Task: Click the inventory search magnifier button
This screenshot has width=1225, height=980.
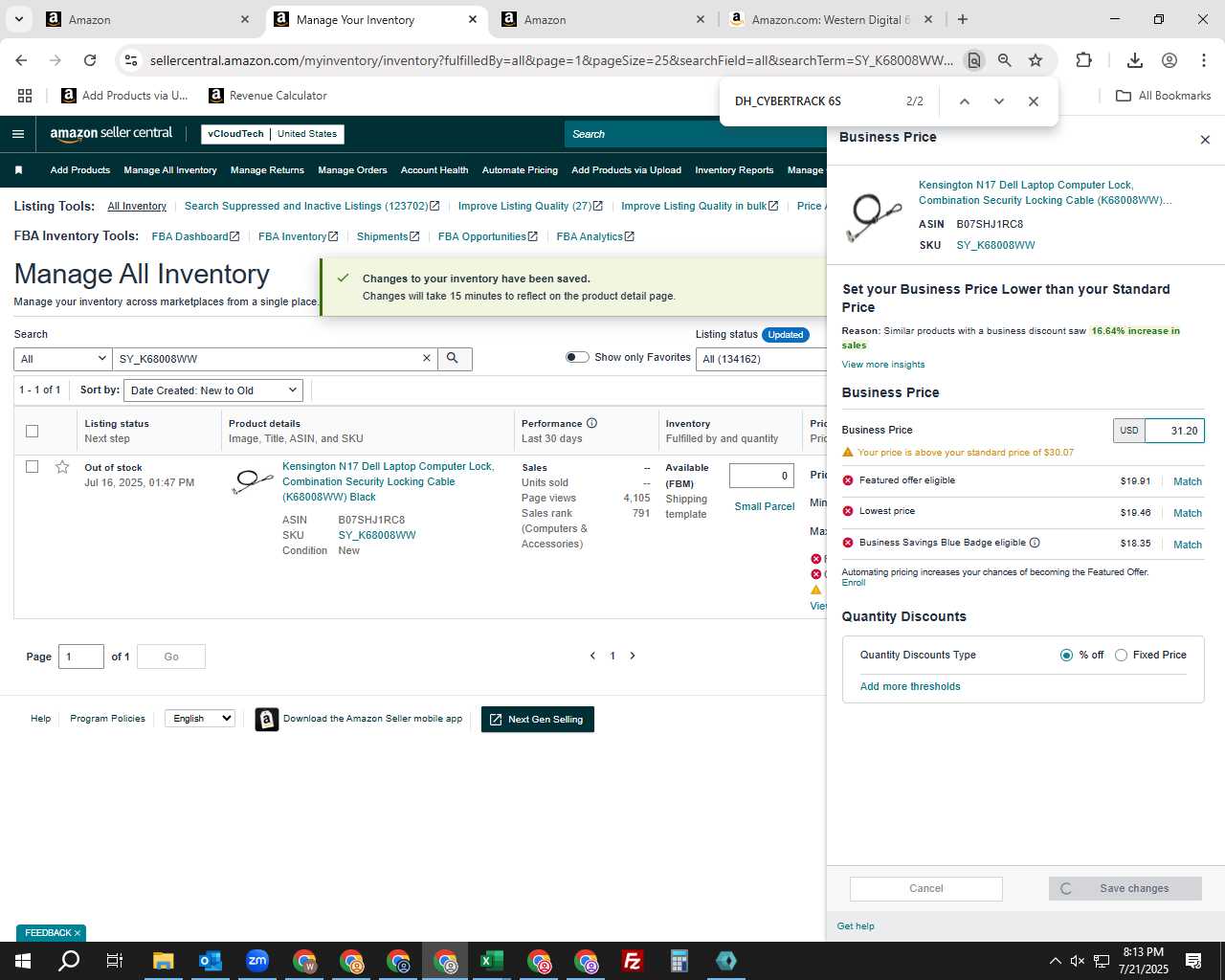Action: 454,359
